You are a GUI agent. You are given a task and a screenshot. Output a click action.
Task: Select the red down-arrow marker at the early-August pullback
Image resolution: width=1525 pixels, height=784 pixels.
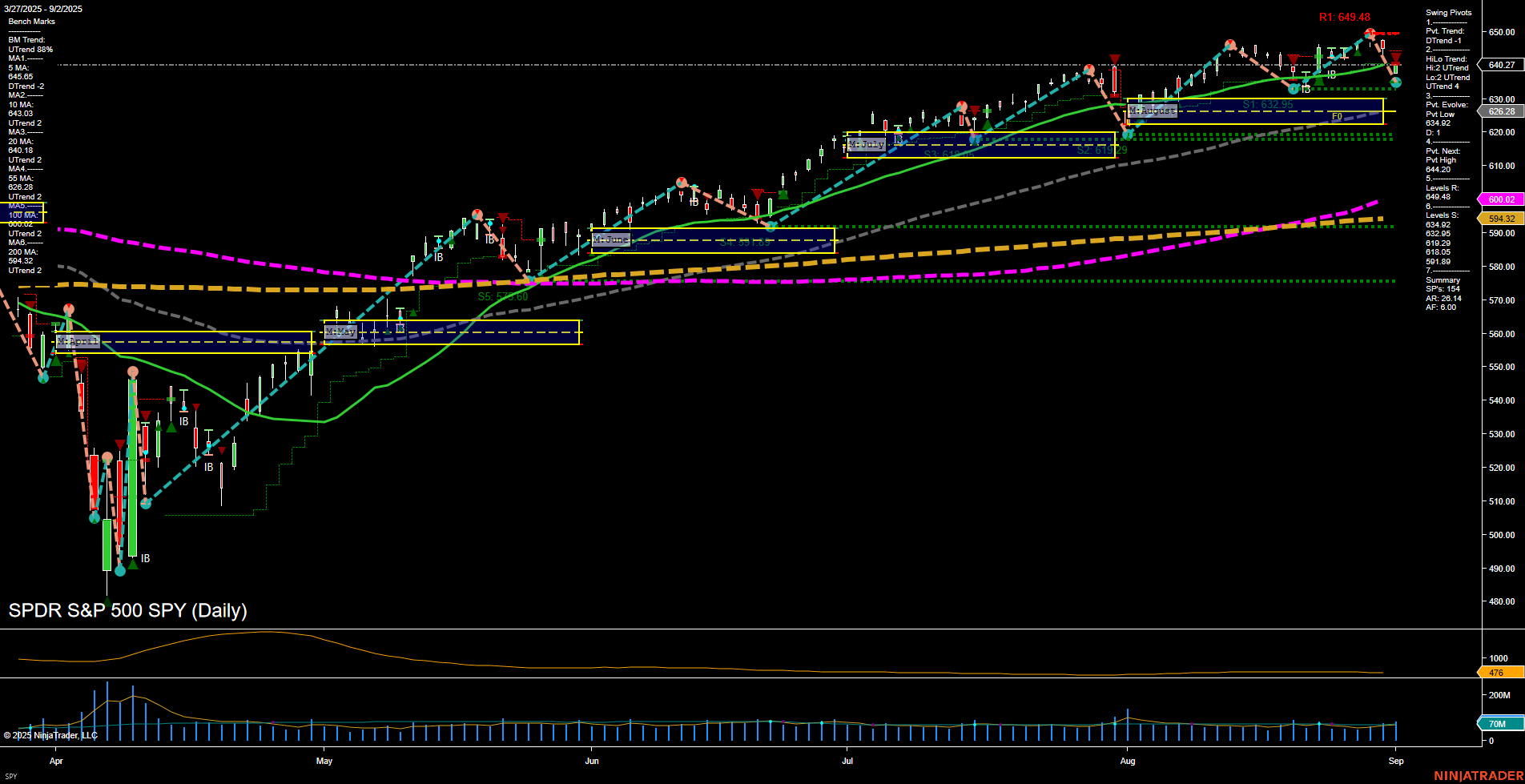(x=1113, y=58)
